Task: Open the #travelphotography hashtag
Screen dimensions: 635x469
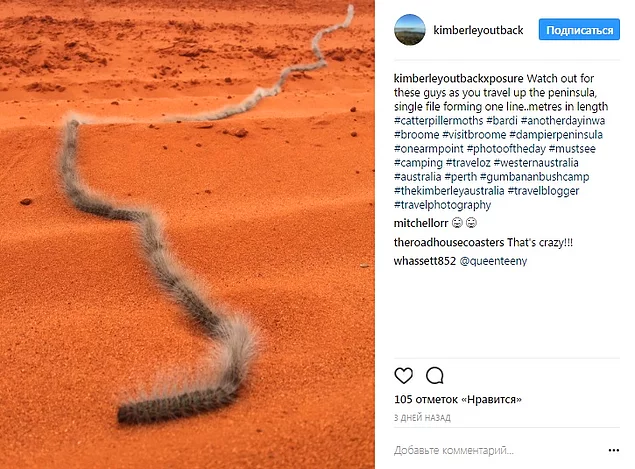Action: 442,205
